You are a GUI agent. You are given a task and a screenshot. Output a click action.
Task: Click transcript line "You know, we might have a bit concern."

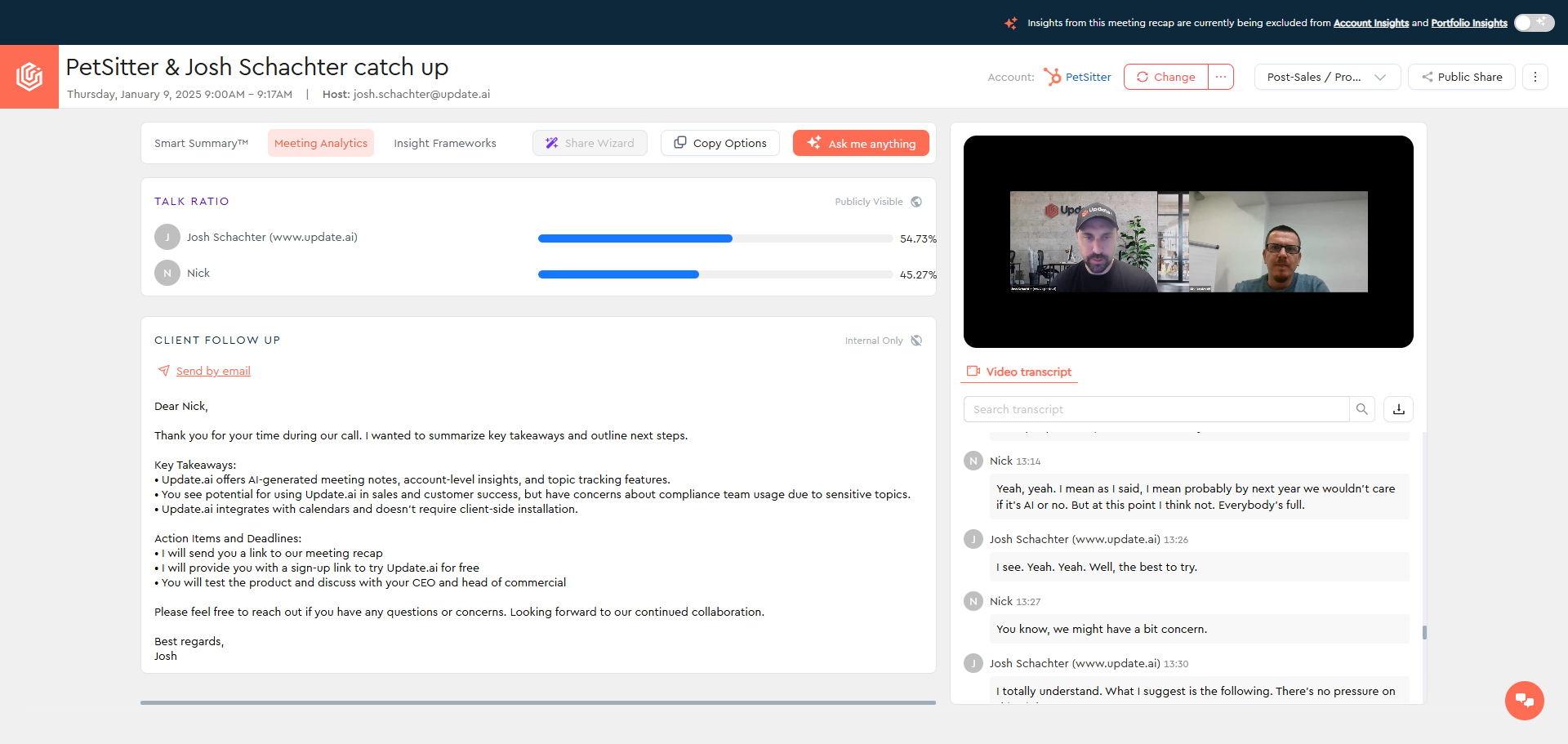click(x=1102, y=629)
